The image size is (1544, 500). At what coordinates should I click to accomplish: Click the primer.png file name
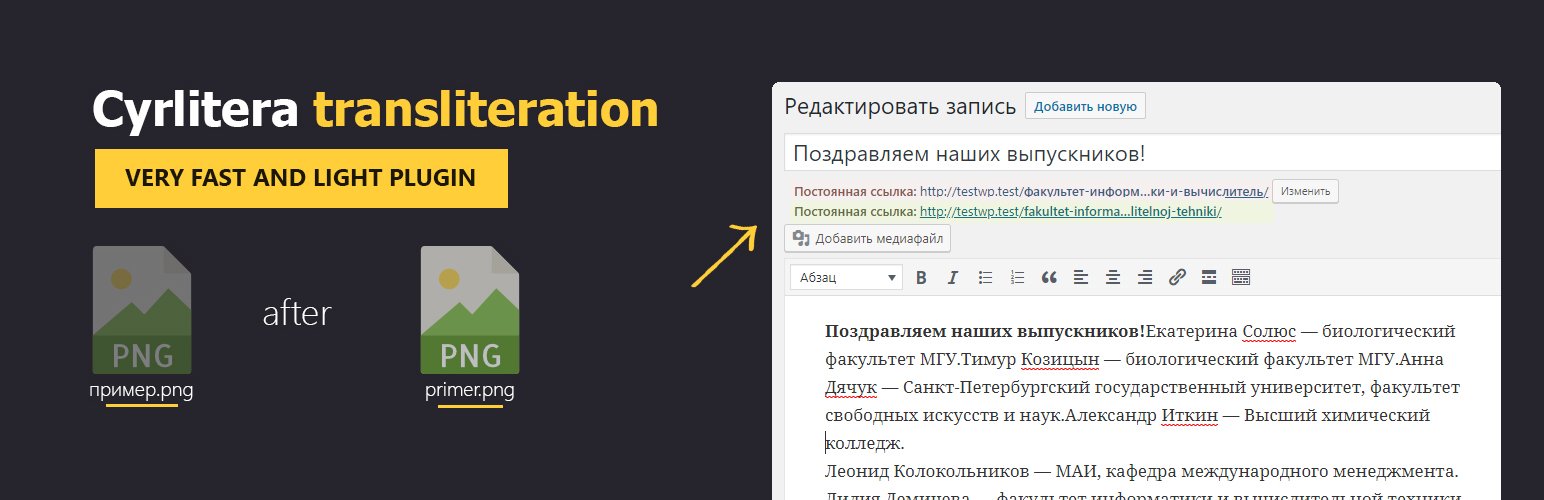(470, 391)
